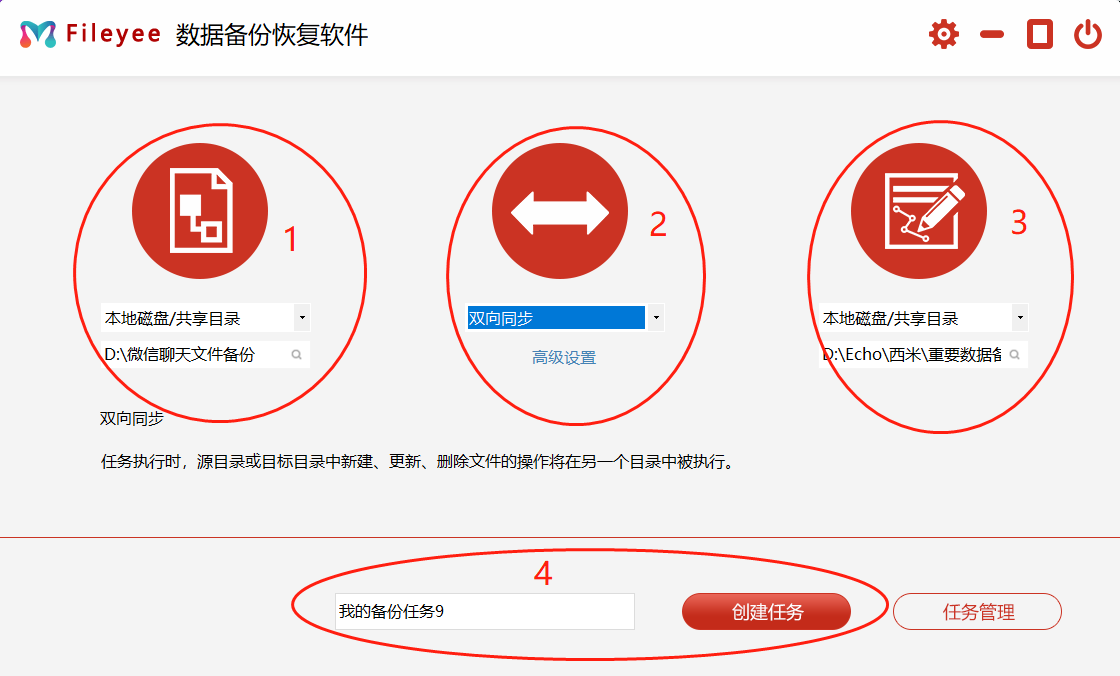Open settings with the gear icon
This screenshot has width=1120, height=676.
943,35
